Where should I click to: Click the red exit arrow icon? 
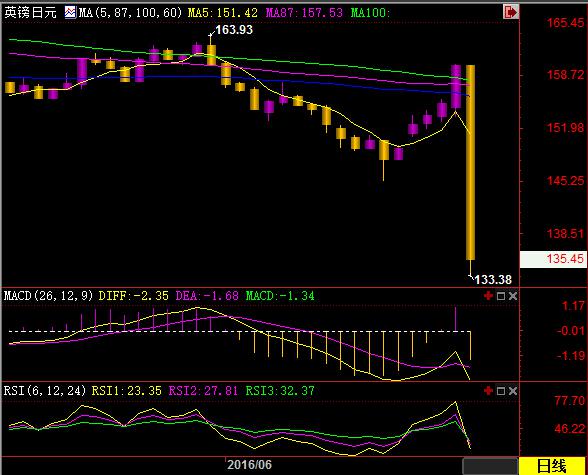(x=510, y=12)
